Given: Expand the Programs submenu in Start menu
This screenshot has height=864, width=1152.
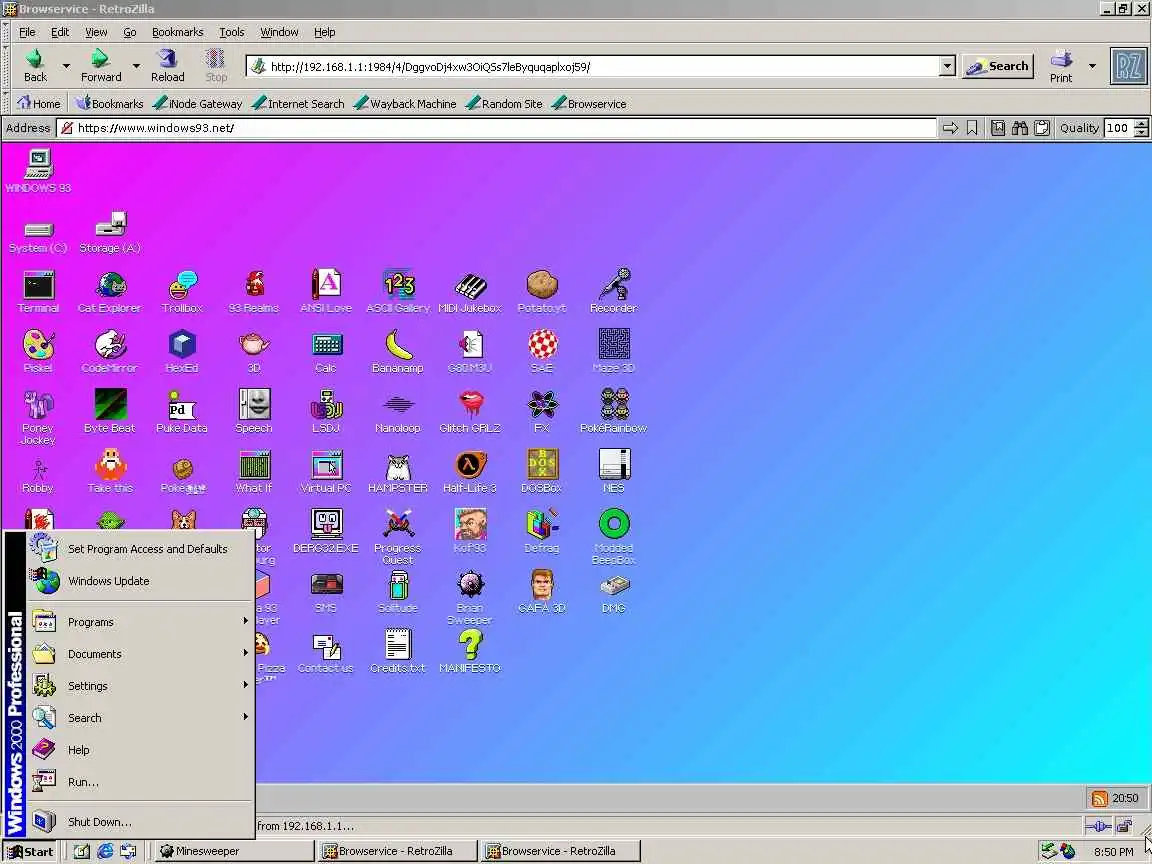Looking at the screenshot, I should 141,622.
